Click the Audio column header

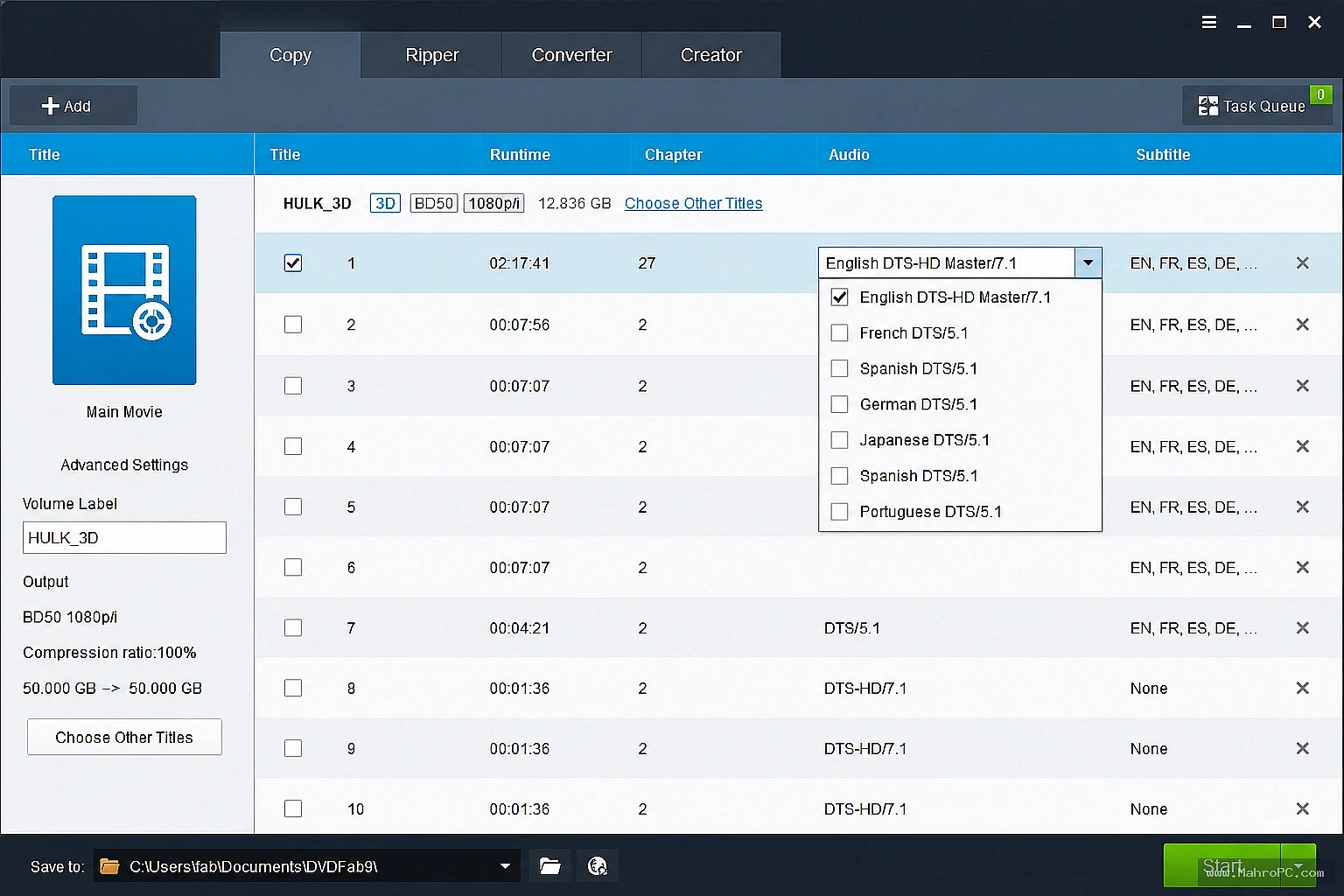pyautogui.click(x=849, y=155)
